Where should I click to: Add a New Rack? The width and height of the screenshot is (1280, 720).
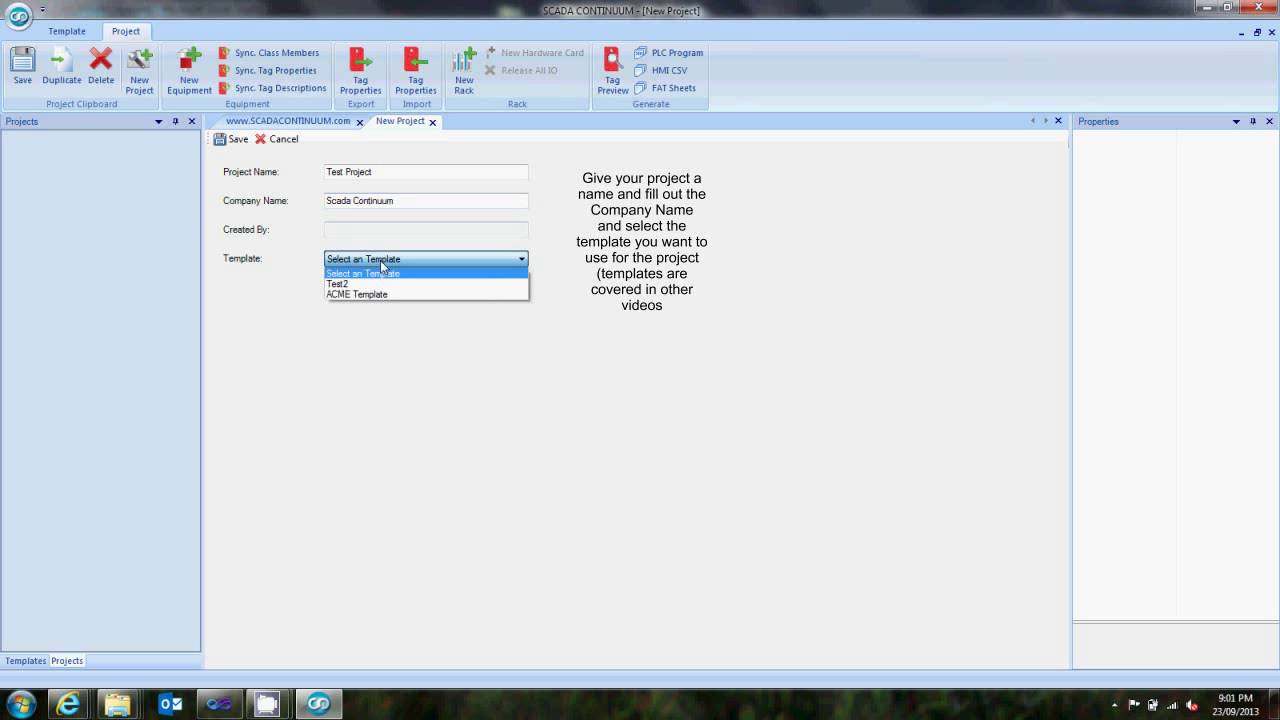(x=464, y=70)
